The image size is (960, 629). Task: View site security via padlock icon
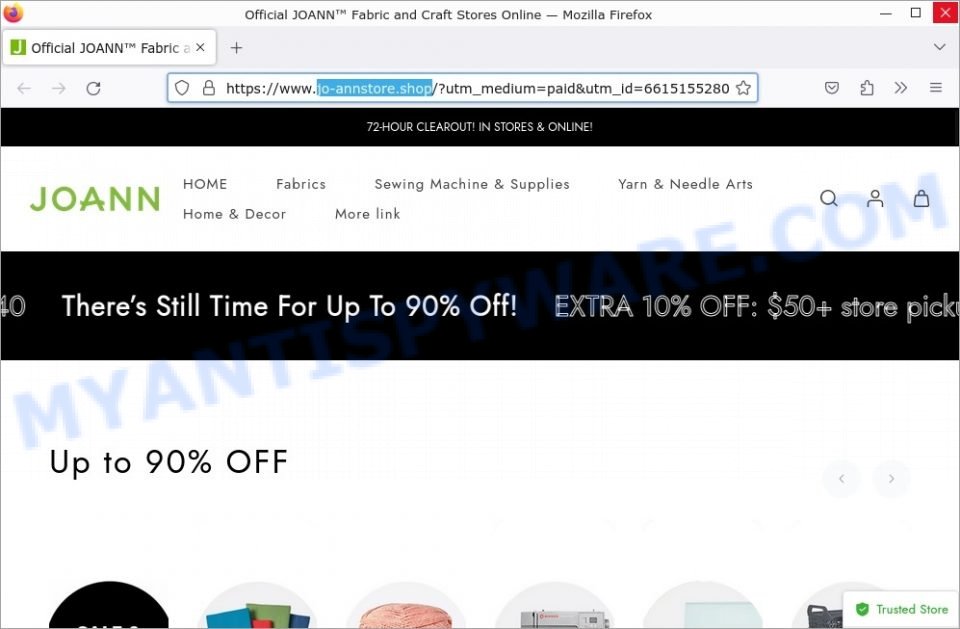[x=209, y=88]
